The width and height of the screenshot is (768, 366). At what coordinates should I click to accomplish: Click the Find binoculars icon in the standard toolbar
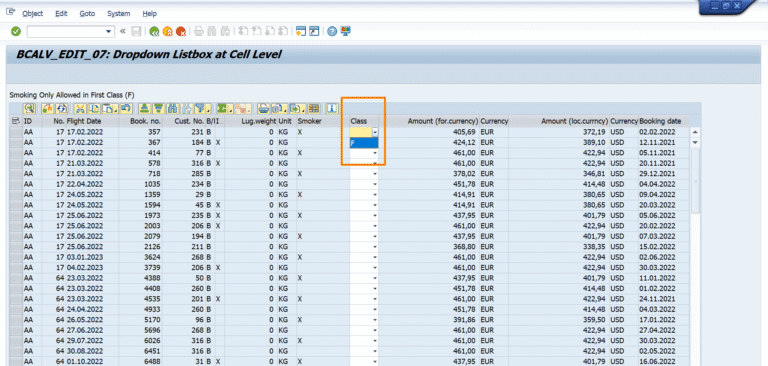(x=212, y=31)
